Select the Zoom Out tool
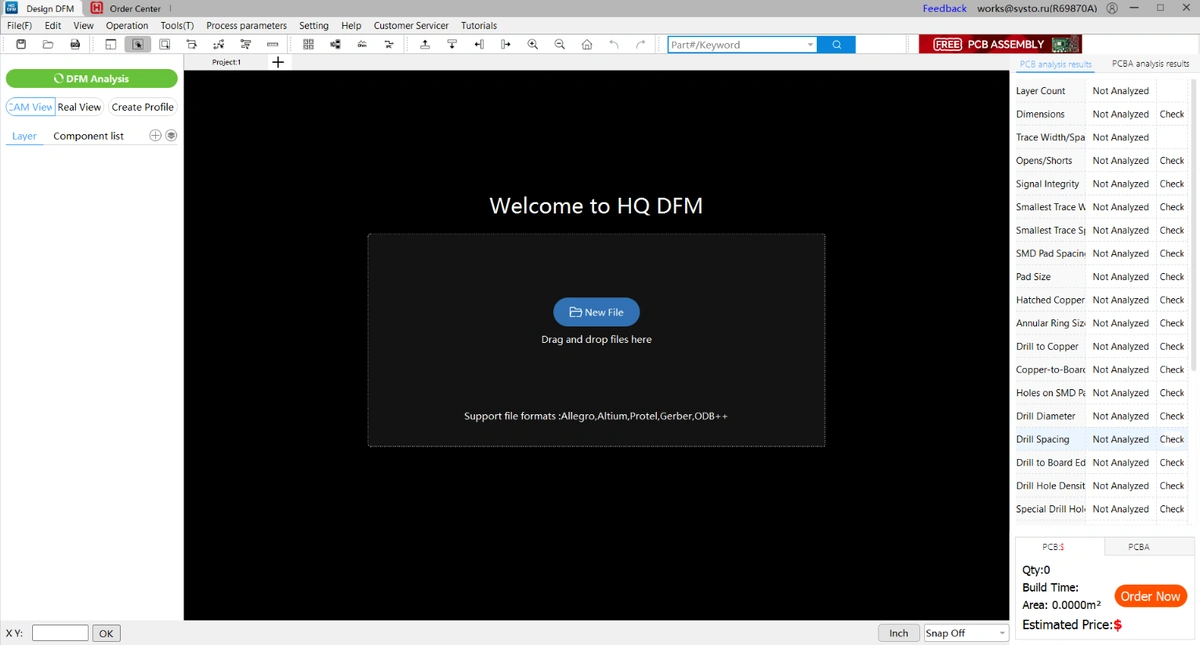 (559, 44)
